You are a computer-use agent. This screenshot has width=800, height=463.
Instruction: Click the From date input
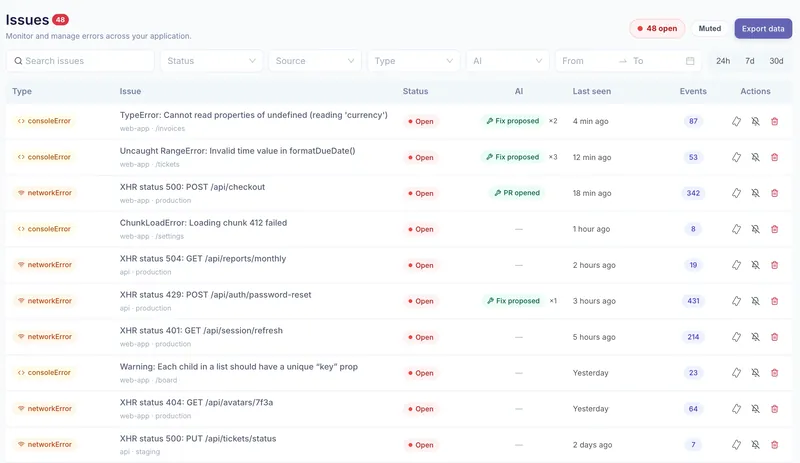tap(587, 61)
